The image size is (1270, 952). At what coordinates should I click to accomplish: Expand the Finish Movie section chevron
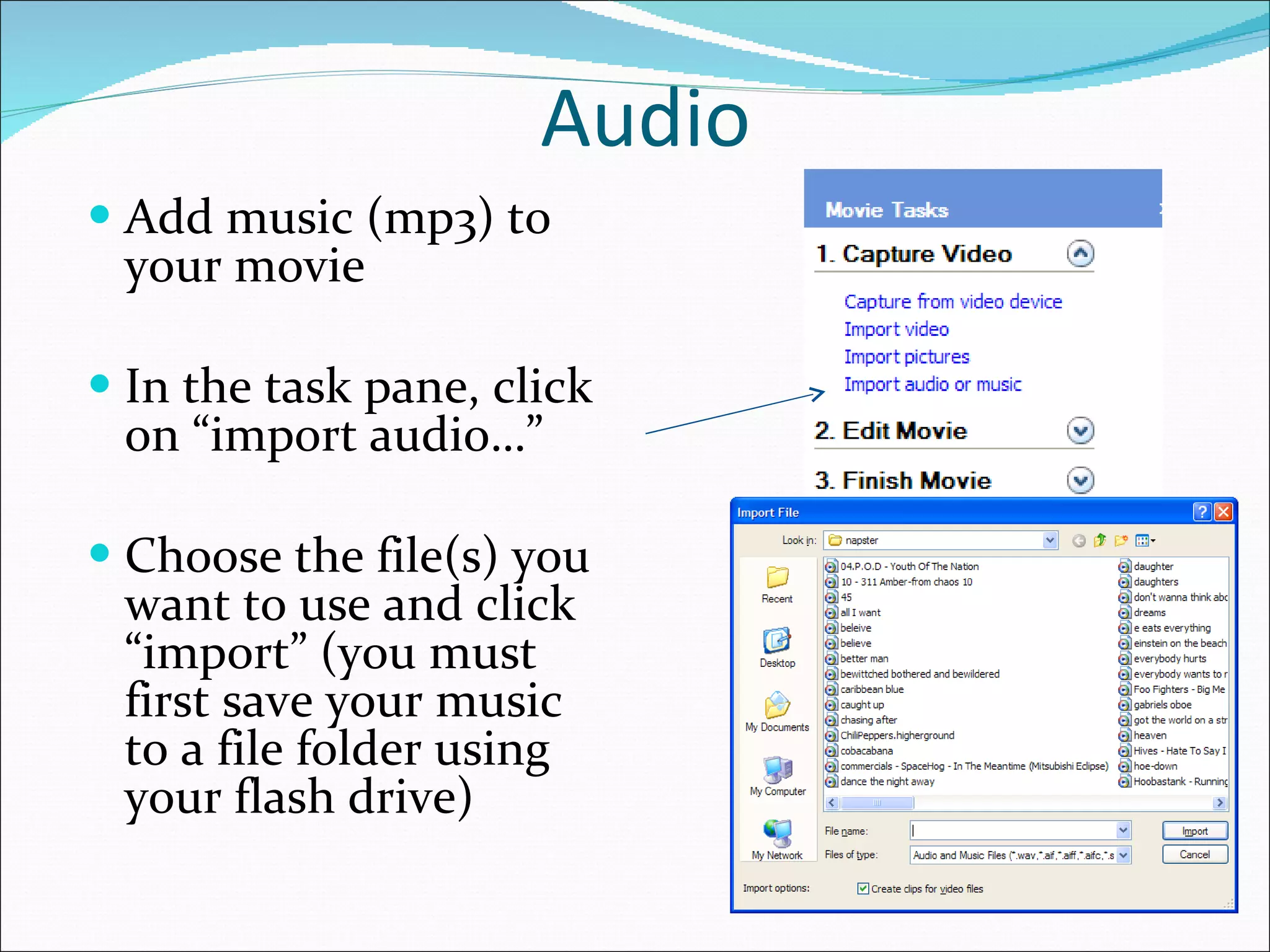point(1080,480)
